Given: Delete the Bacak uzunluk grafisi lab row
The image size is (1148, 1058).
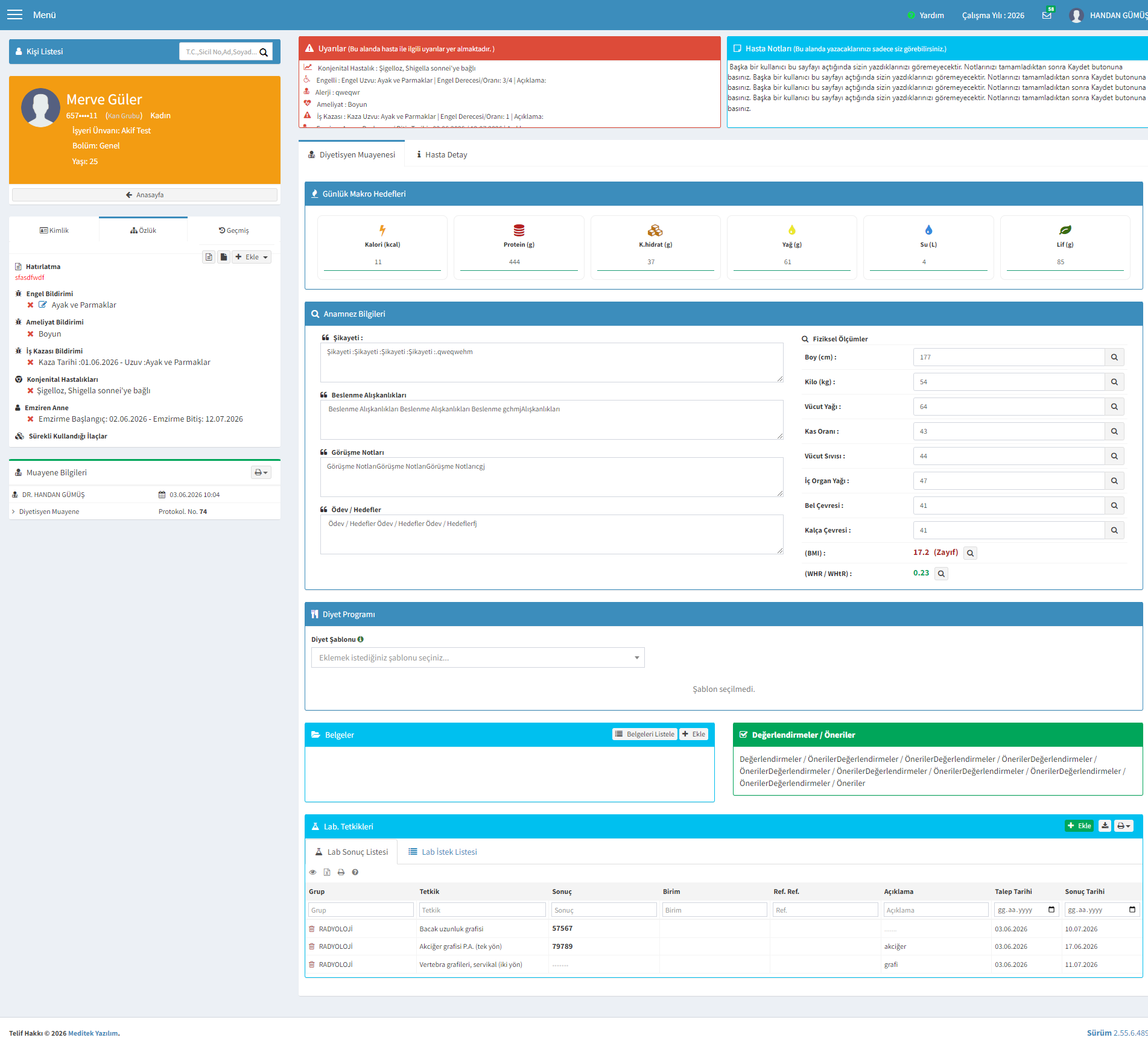Looking at the screenshot, I should [312, 929].
